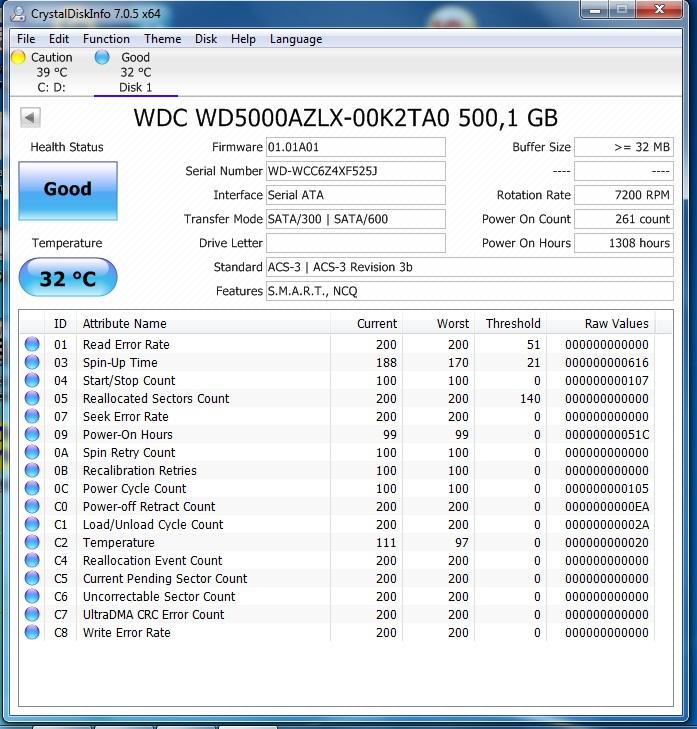The width and height of the screenshot is (697, 729).
Task: Select Reallocated Sectors Count attribute name
Action: pos(156,398)
